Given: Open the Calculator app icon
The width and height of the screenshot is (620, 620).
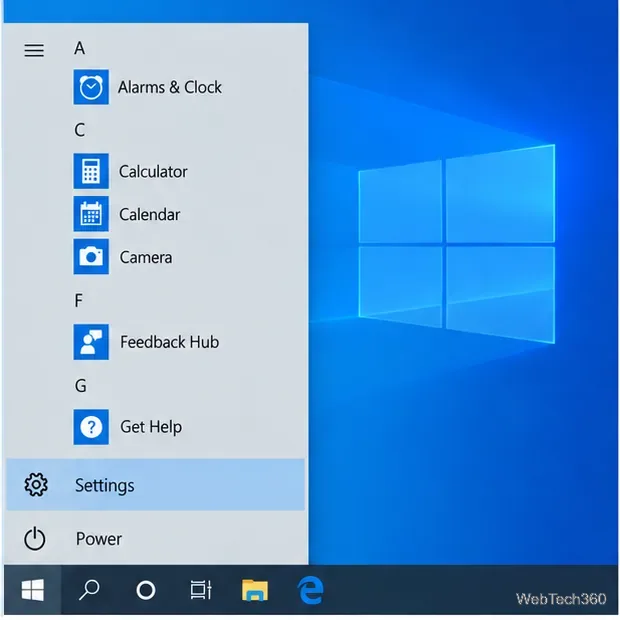Looking at the screenshot, I should (91, 171).
